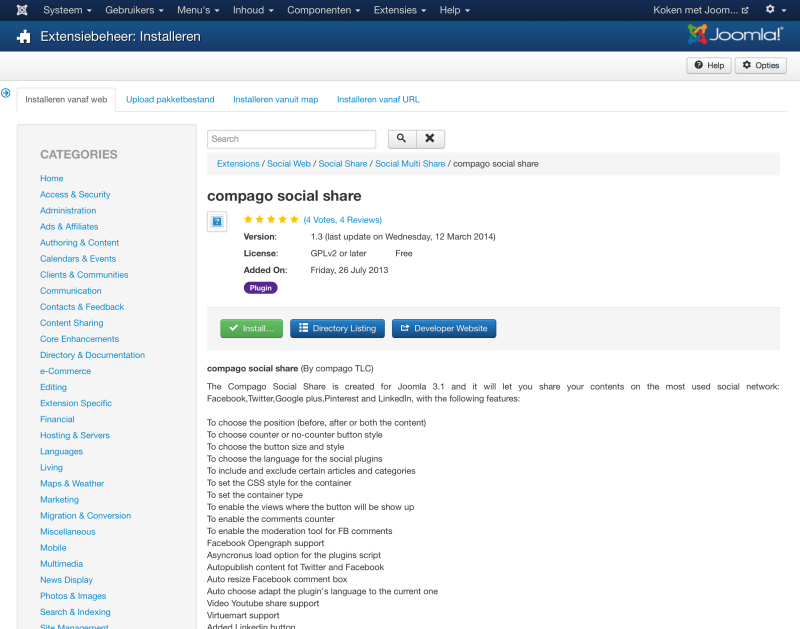Open the settings gear dropdown at top-right
The height and width of the screenshot is (629, 800).
pos(776,10)
